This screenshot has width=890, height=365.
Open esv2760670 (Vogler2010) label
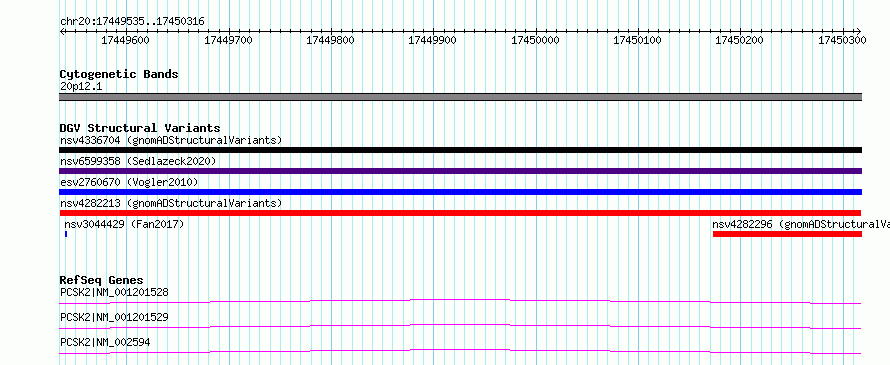[129, 182]
